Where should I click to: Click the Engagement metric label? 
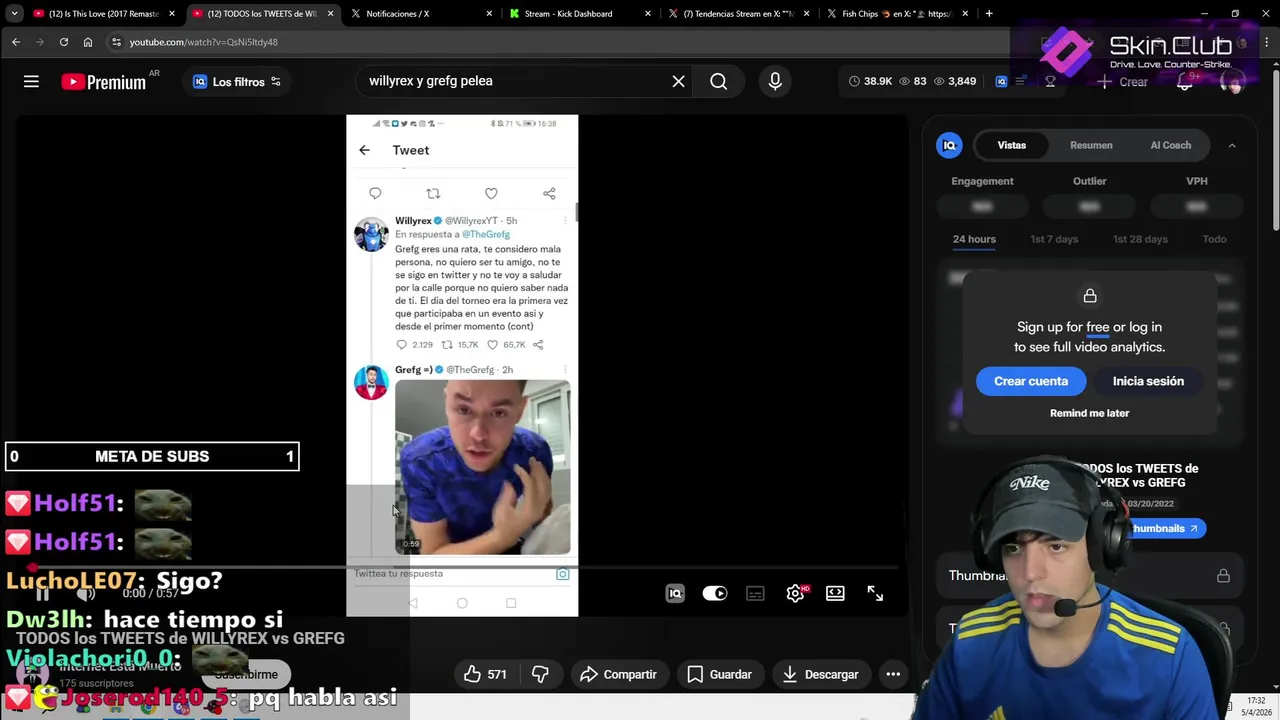coord(982,181)
